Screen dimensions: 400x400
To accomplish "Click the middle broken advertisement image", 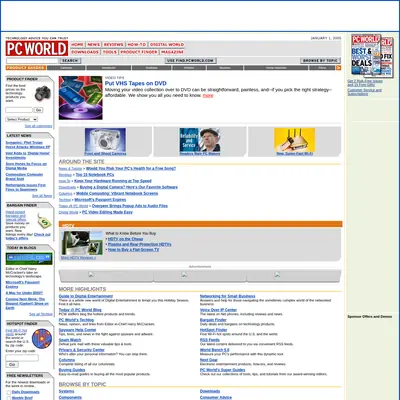I will coord(184,275).
